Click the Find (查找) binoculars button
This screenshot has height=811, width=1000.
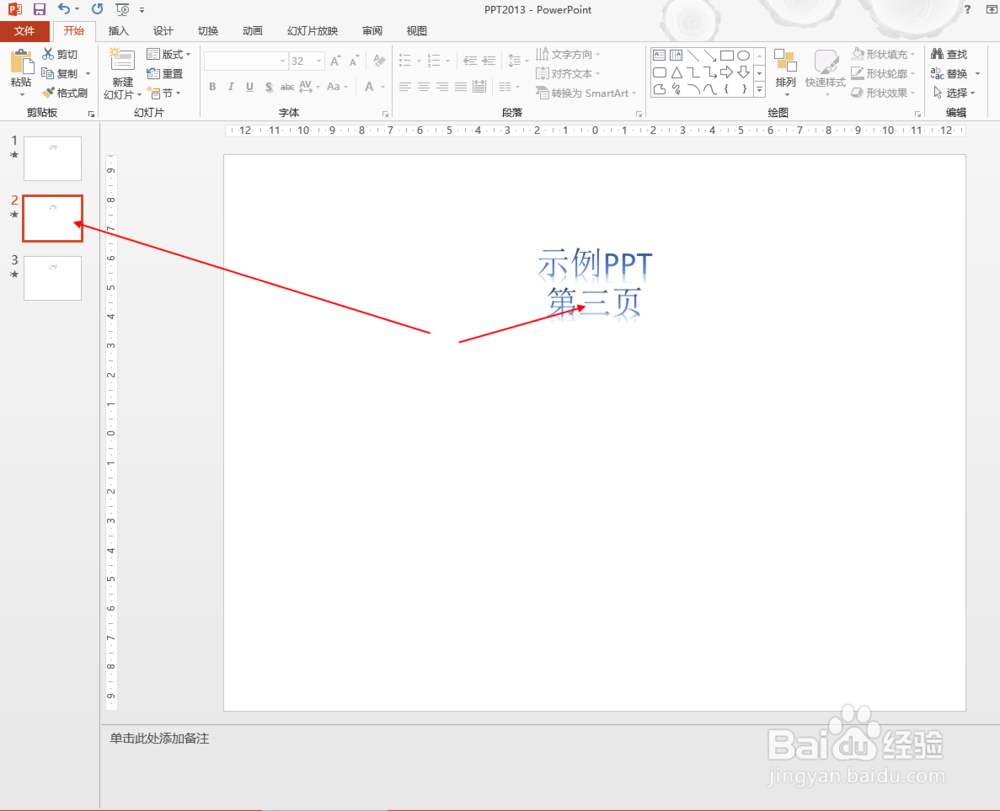pyautogui.click(x=949, y=54)
